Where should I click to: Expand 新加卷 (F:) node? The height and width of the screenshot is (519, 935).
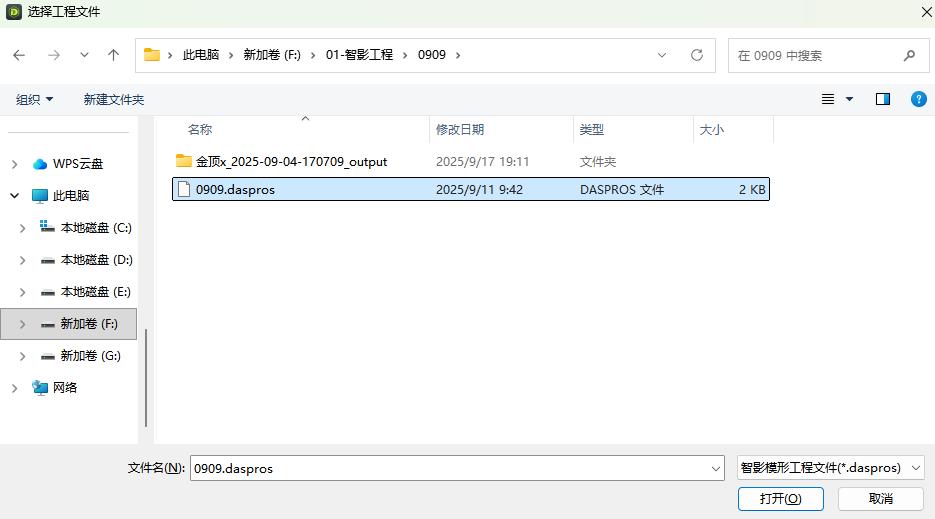[x=22, y=324]
